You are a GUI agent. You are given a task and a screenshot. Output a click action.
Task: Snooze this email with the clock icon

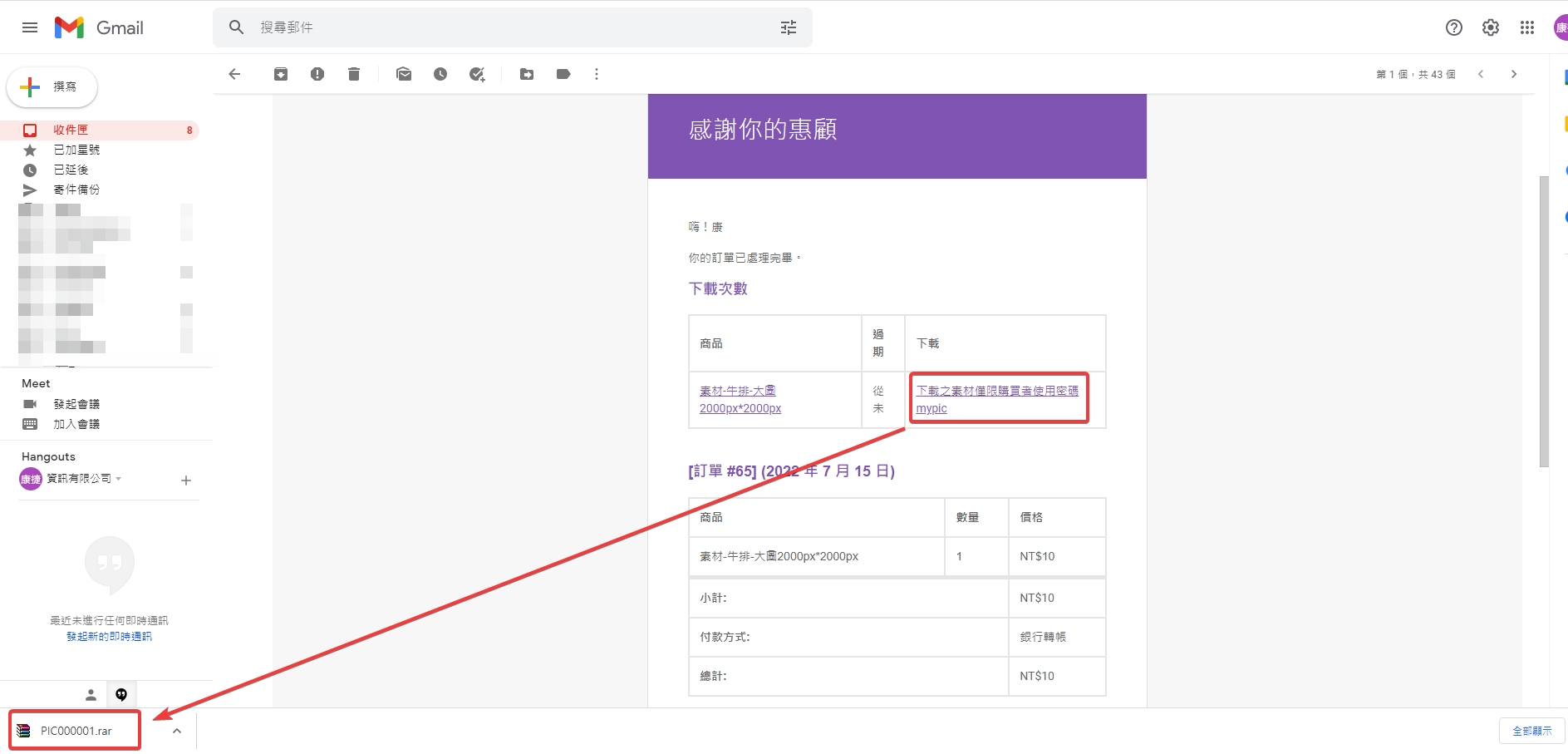tap(440, 74)
